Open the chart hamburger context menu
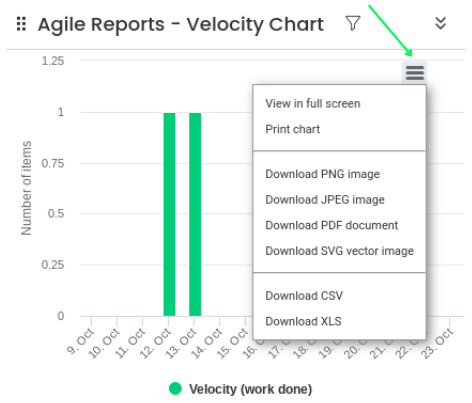 pyautogui.click(x=414, y=73)
